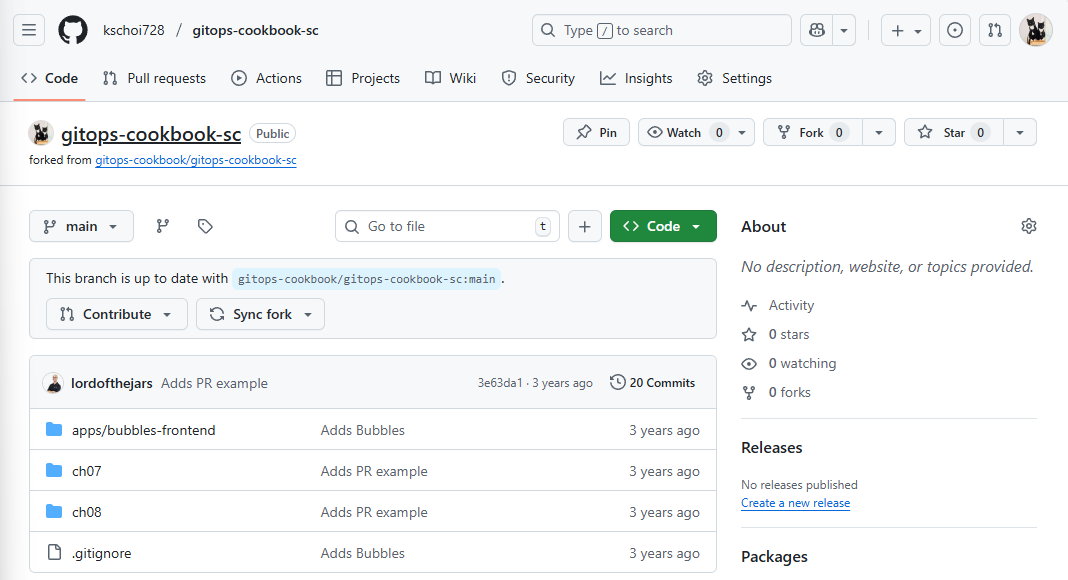Viewport: 1068px width, 580px height.
Task: Open the Releases heading link
Action: pyautogui.click(x=772, y=447)
